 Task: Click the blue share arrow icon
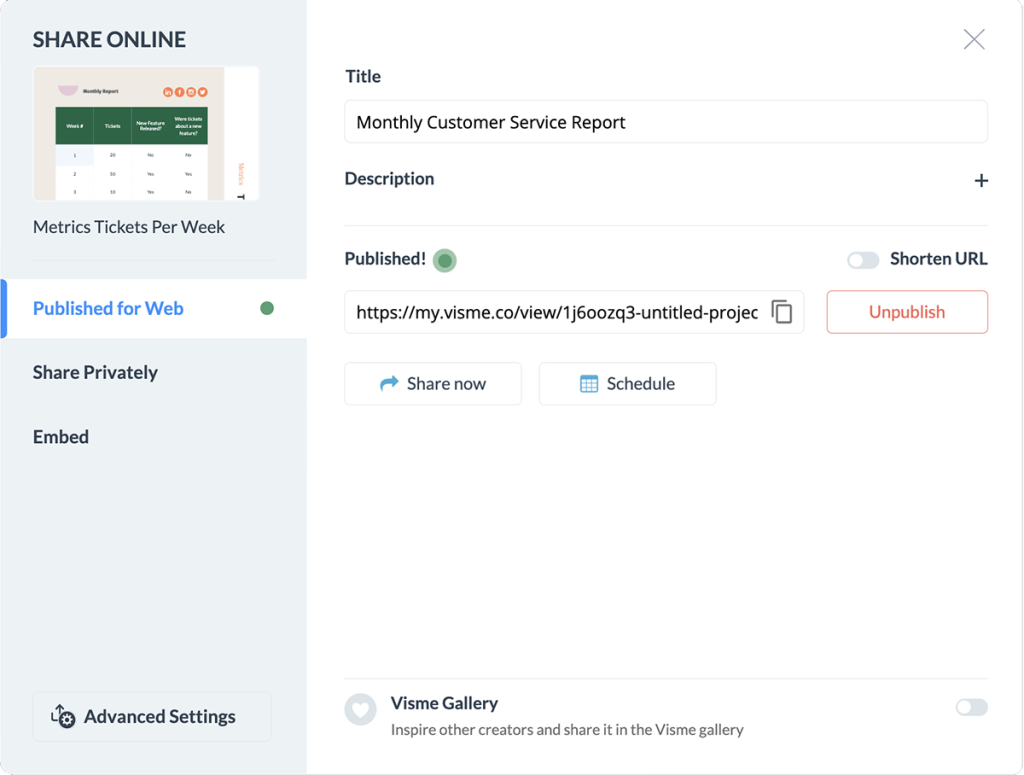[389, 383]
